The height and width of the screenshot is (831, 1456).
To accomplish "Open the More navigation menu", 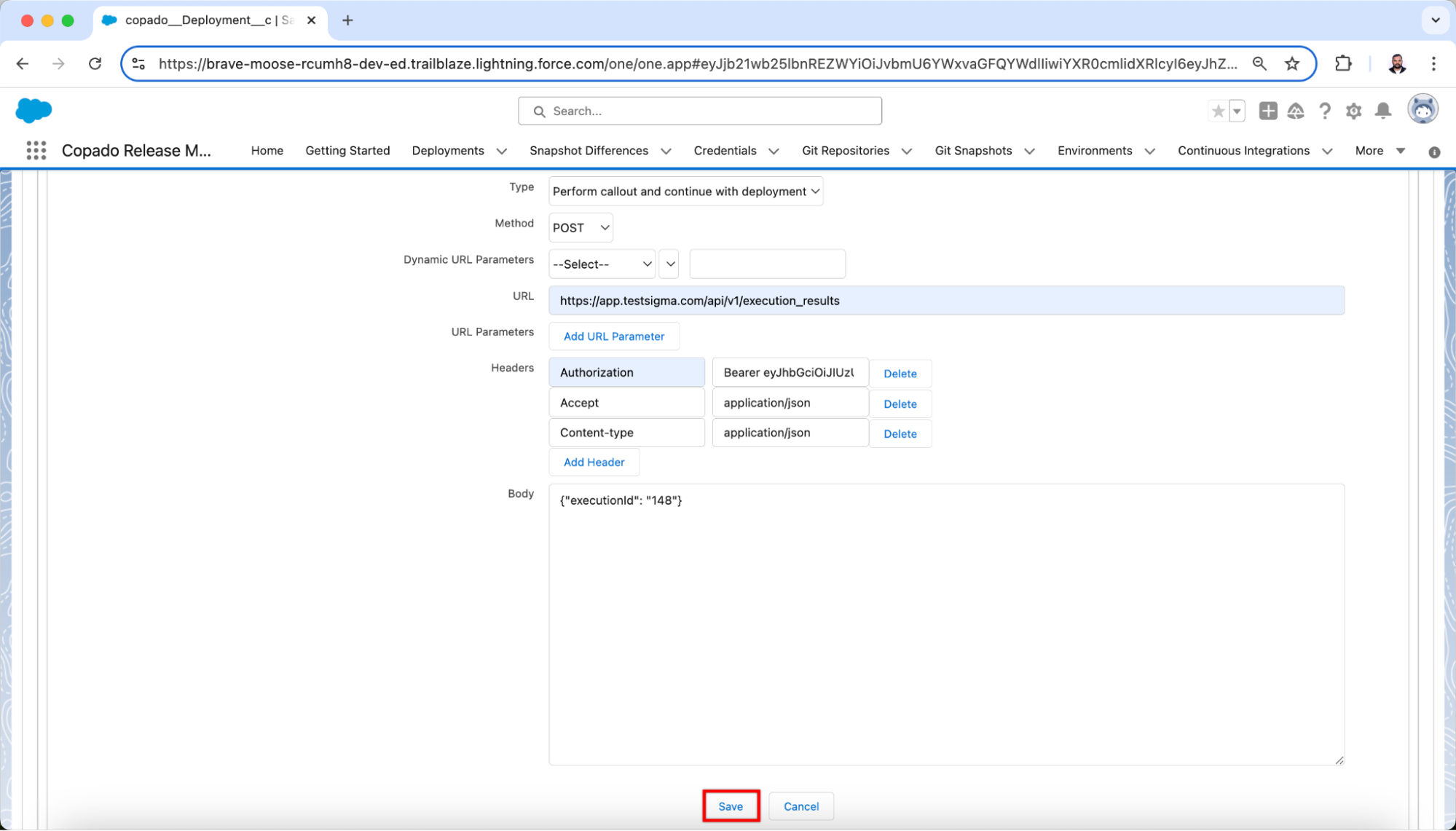I will coord(1380,151).
